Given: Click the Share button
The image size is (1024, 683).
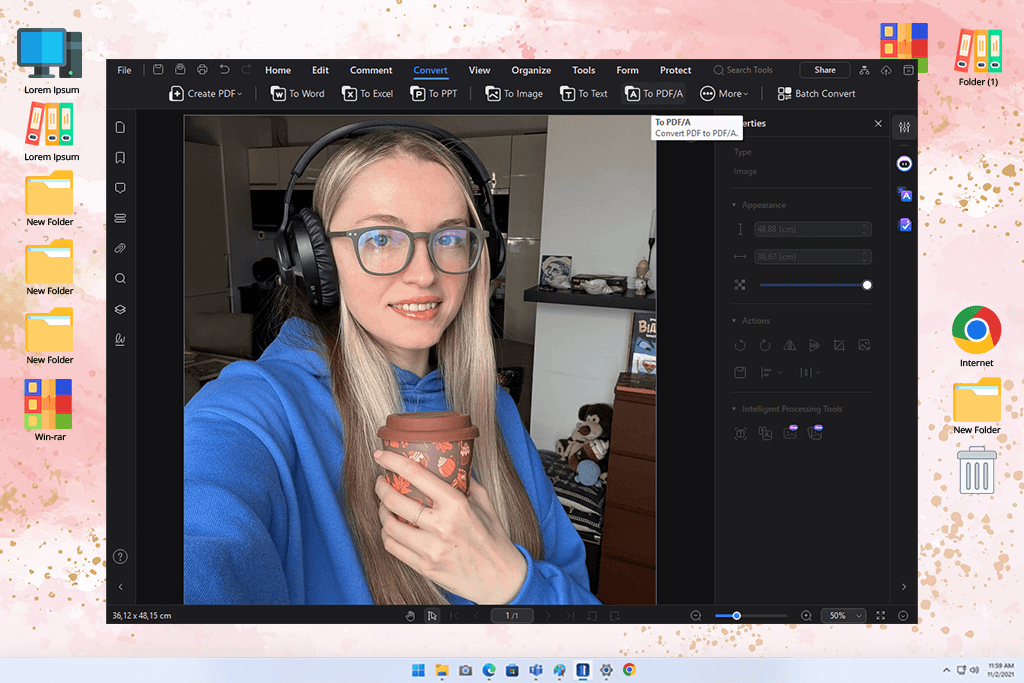Looking at the screenshot, I should coord(825,70).
